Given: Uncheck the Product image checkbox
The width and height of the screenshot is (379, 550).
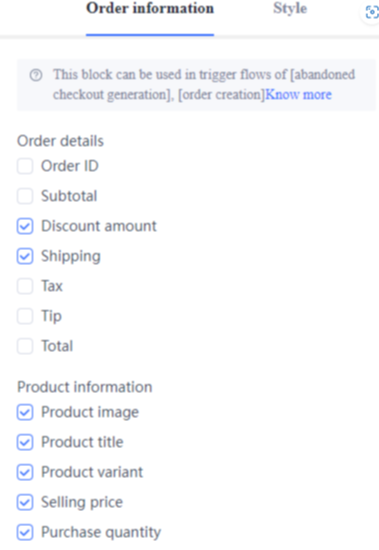Looking at the screenshot, I should pos(25,412).
